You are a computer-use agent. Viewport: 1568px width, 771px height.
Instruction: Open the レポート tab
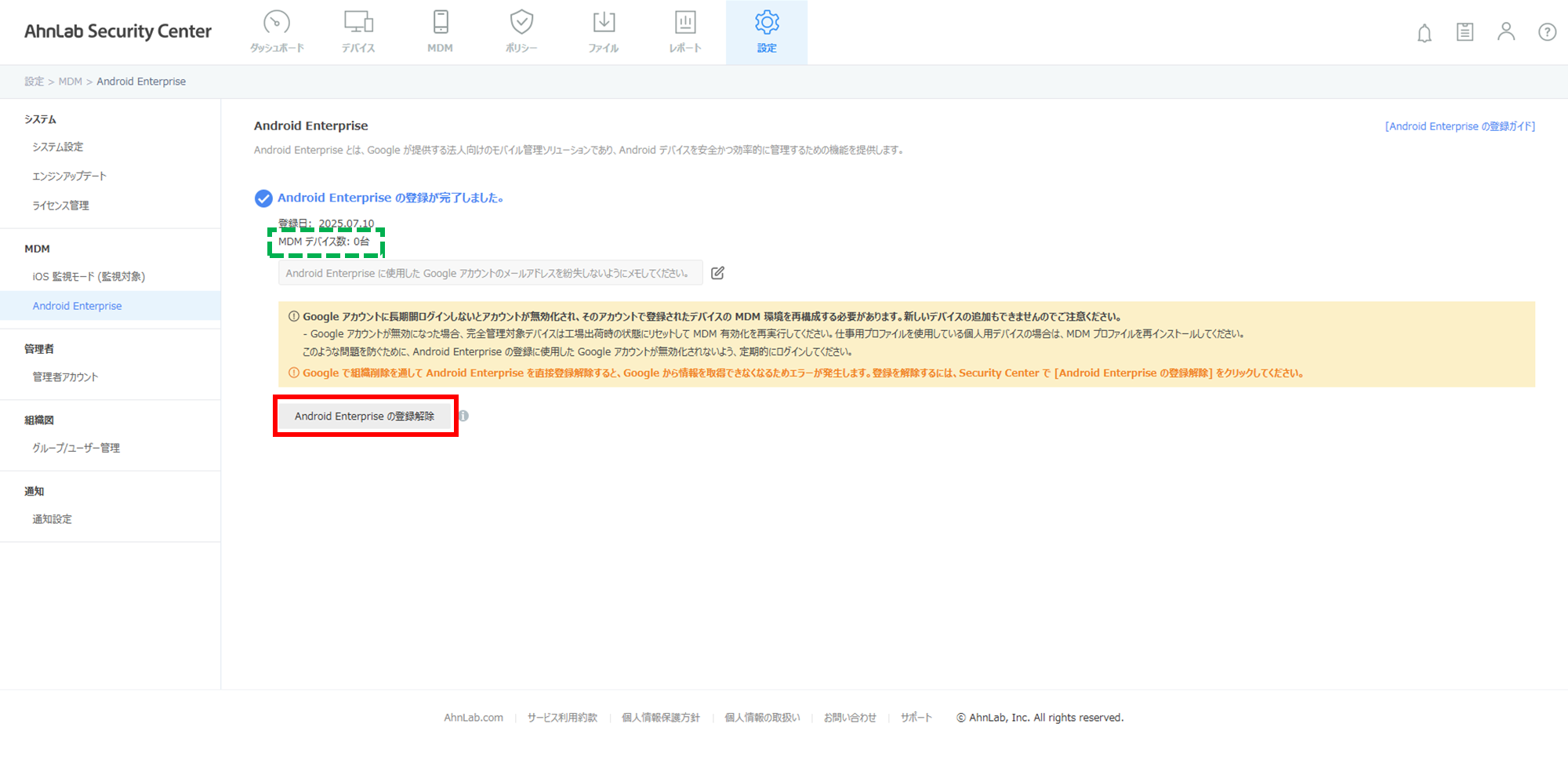click(685, 32)
